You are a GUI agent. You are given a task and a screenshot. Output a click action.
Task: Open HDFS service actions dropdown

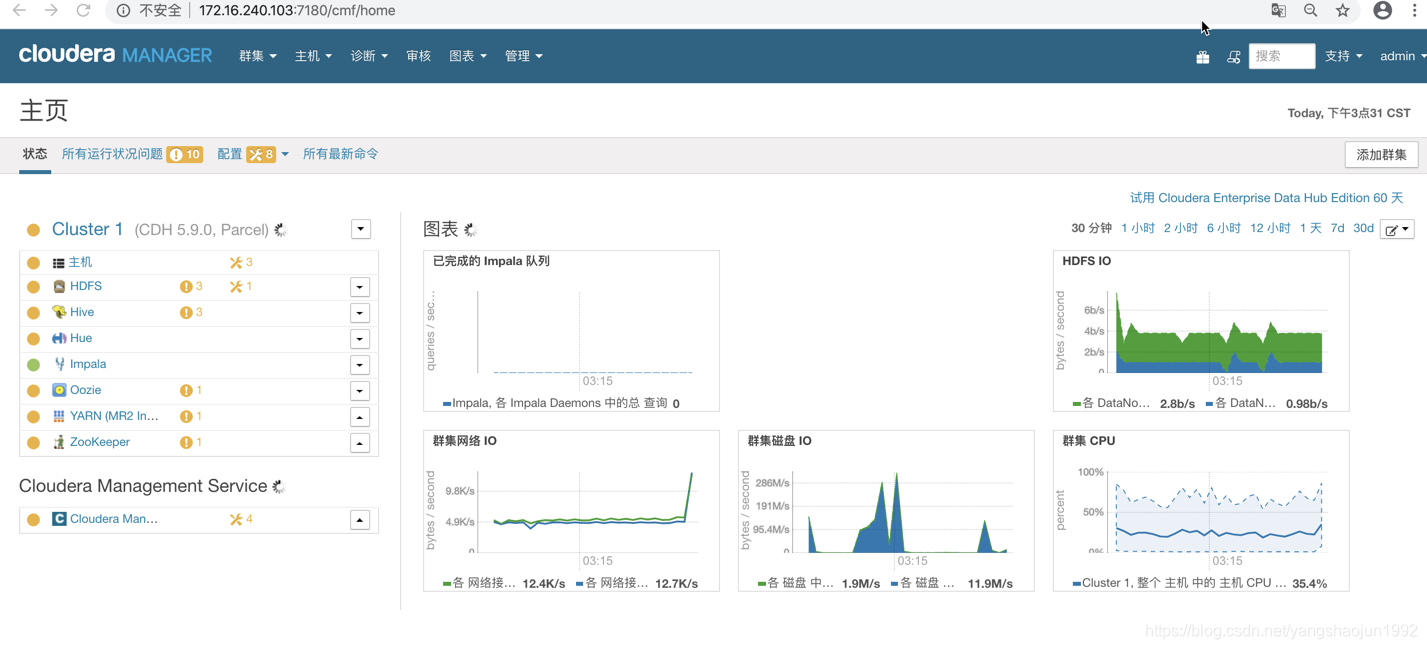[360, 287]
